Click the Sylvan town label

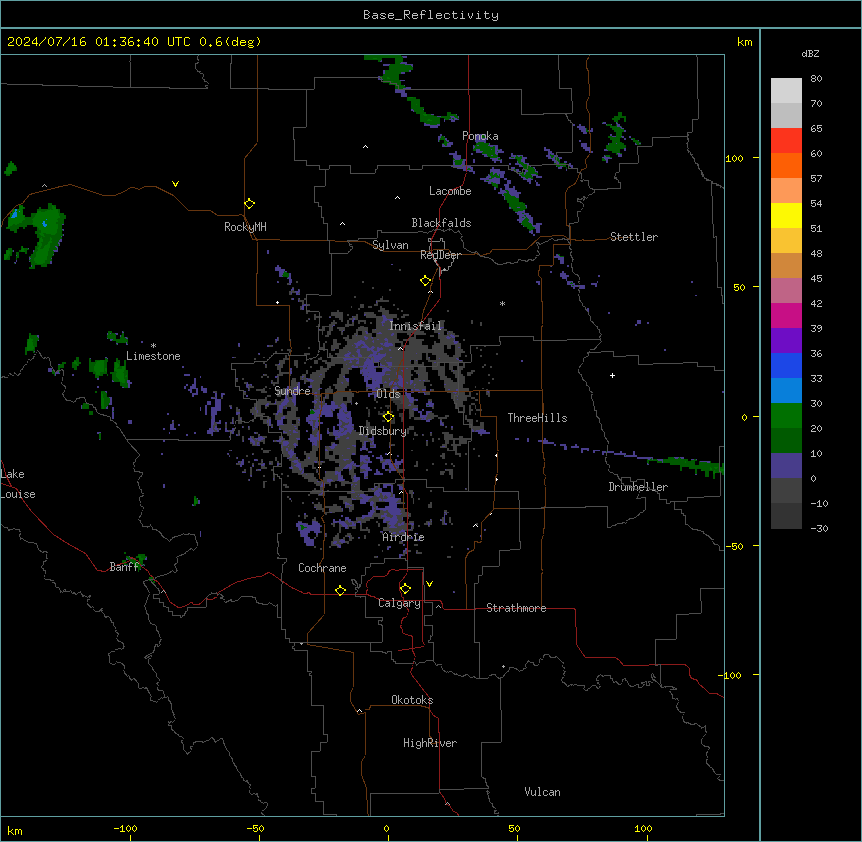pos(390,245)
